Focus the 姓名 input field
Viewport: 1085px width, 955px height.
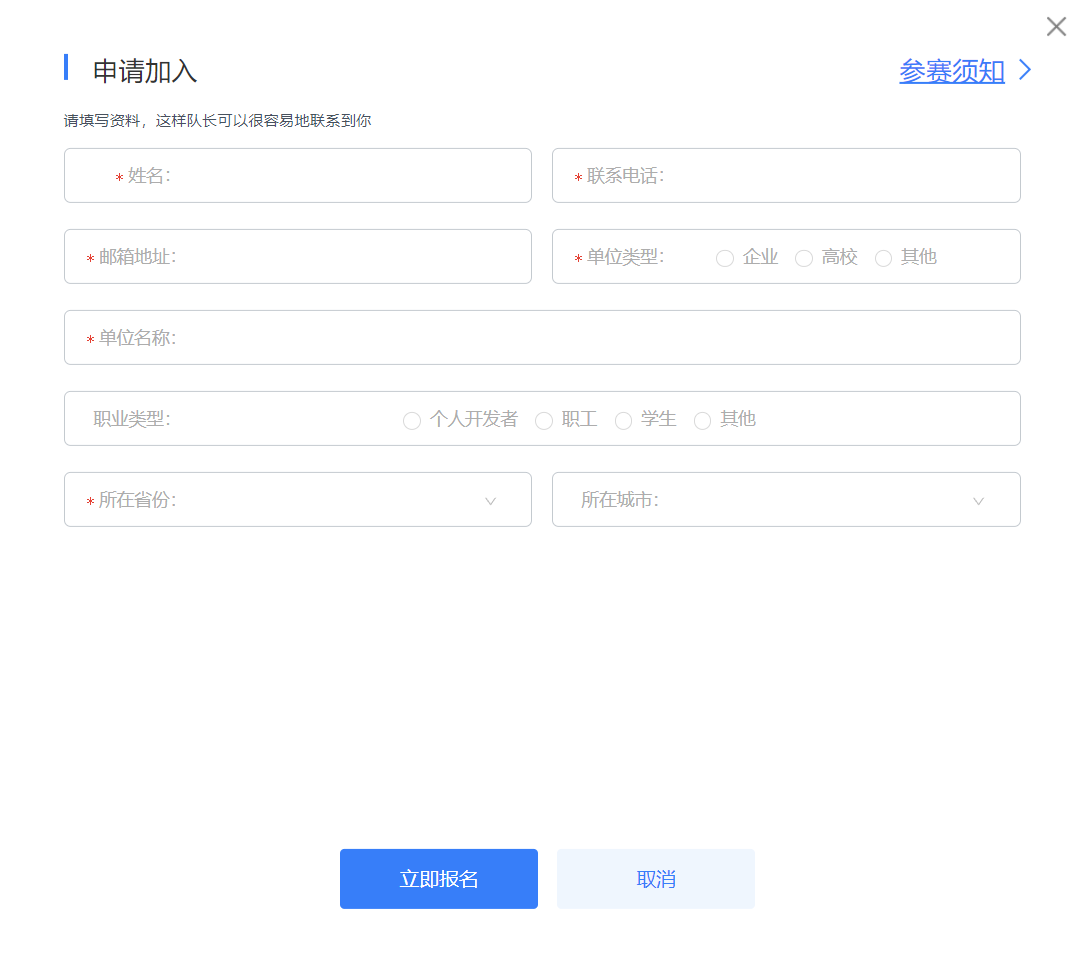pos(298,176)
